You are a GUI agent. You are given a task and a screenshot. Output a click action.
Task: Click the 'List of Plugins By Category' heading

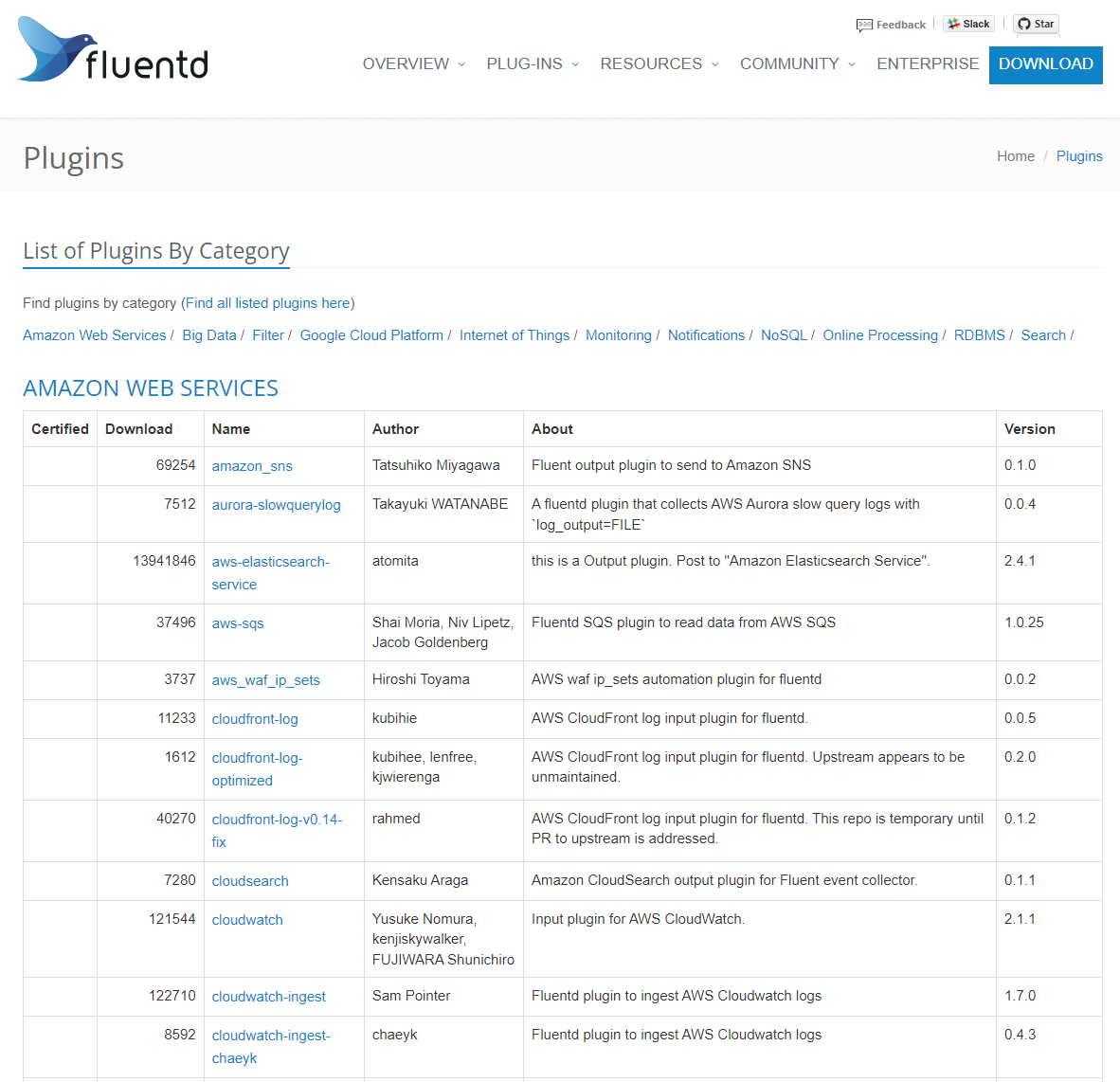[x=156, y=251]
